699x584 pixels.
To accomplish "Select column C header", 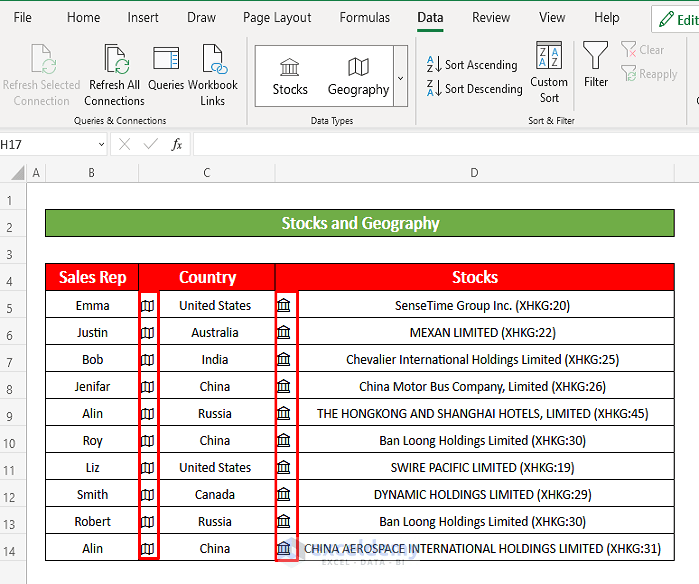I will [x=207, y=173].
